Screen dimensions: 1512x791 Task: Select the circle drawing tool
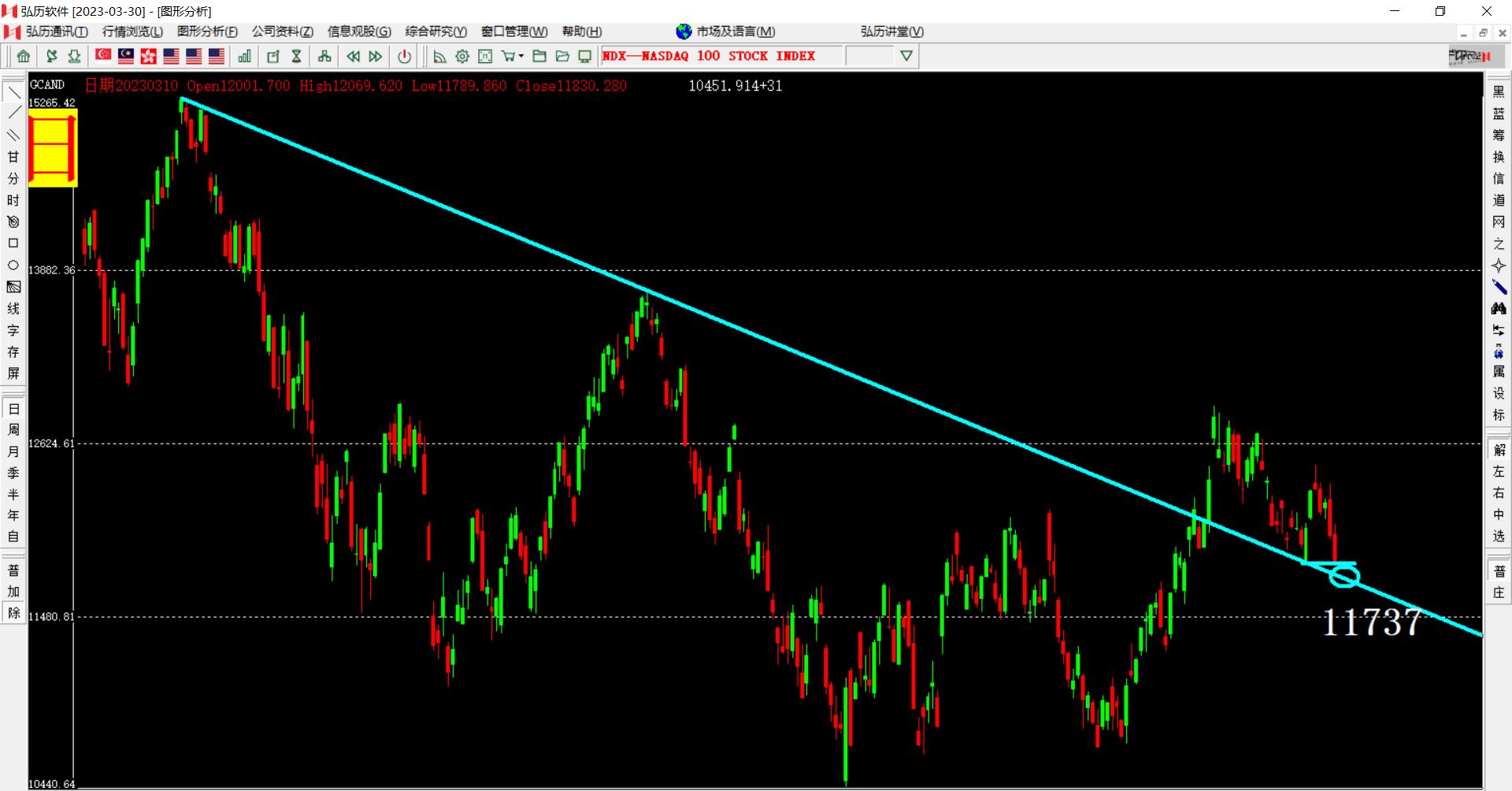pyautogui.click(x=13, y=266)
